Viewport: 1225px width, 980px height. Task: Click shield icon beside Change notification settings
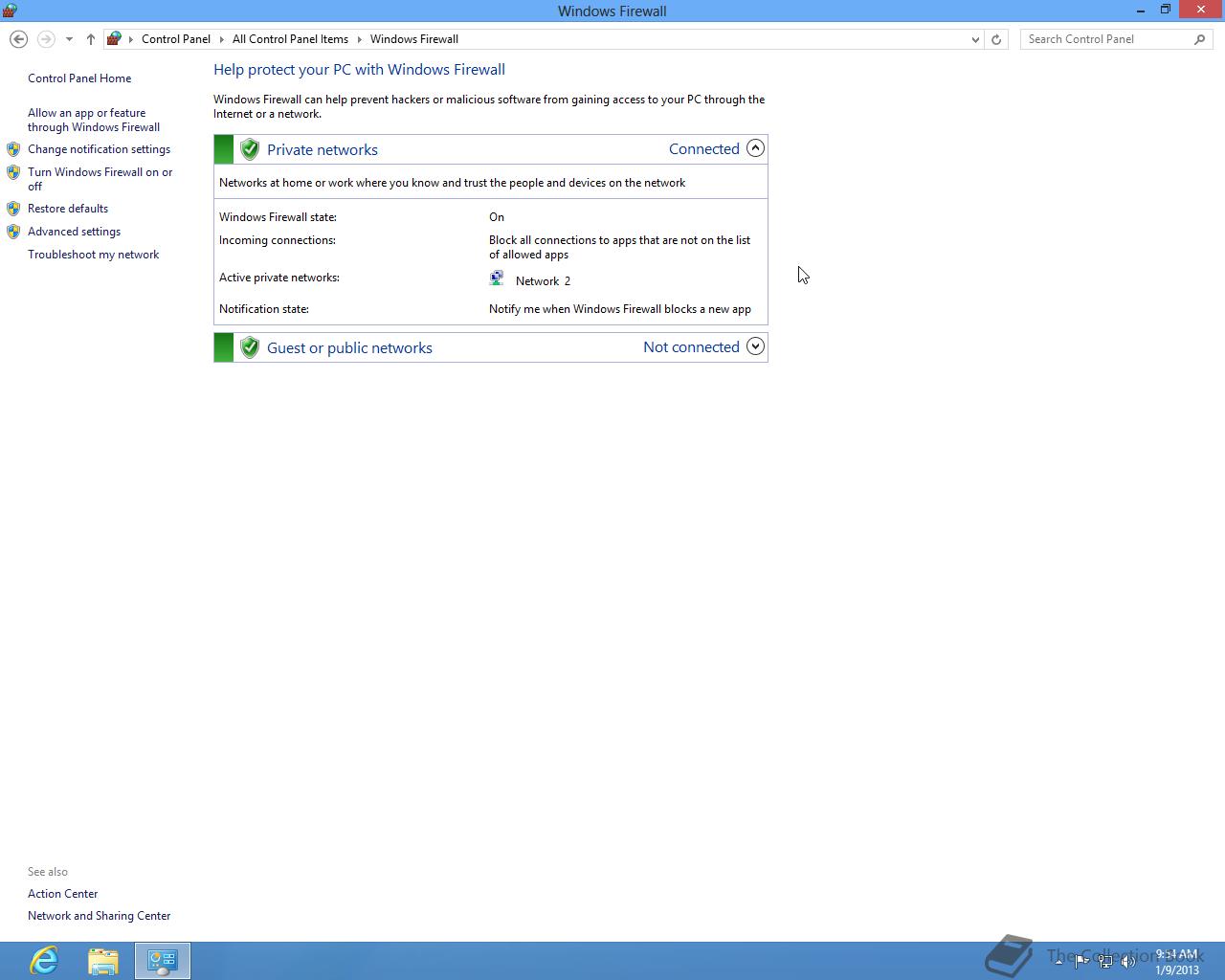click(13, 149)
